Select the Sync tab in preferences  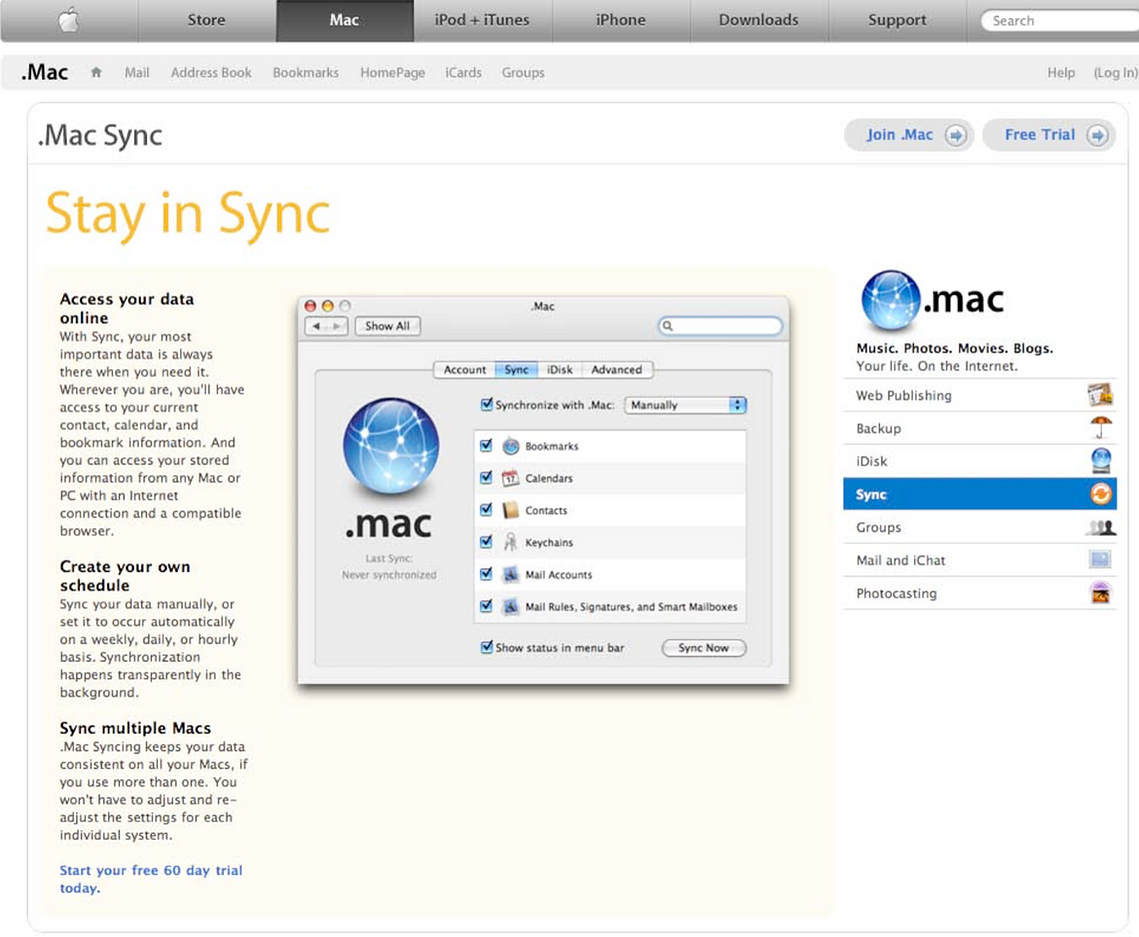tap(516, 369)
